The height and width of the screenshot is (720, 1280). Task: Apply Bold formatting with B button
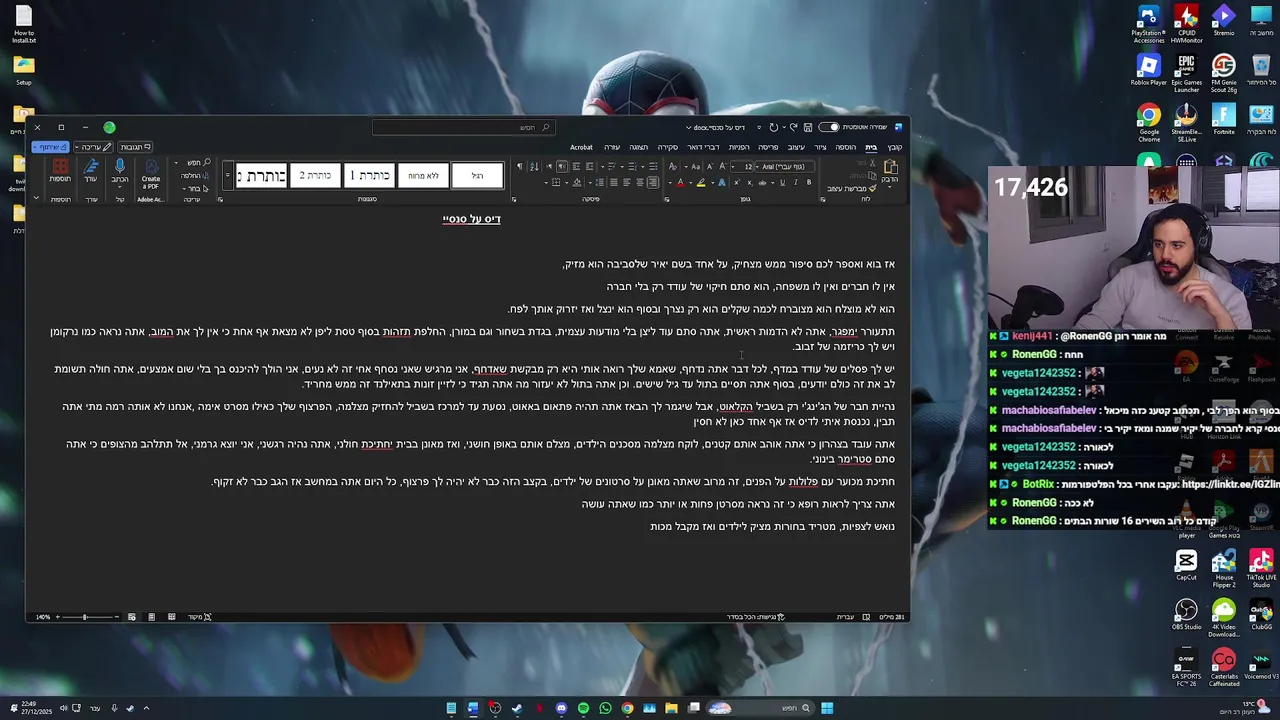(x=809, y=182)
